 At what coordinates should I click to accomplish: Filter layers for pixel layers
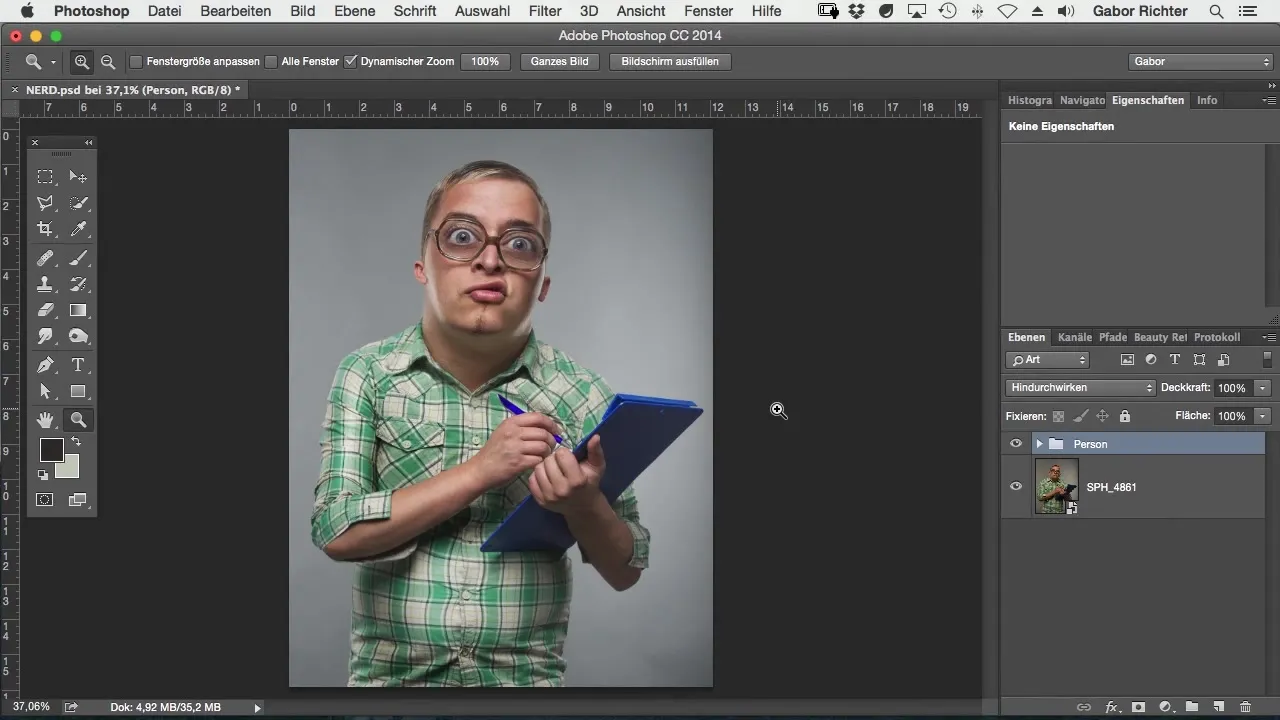(1127, 360)
